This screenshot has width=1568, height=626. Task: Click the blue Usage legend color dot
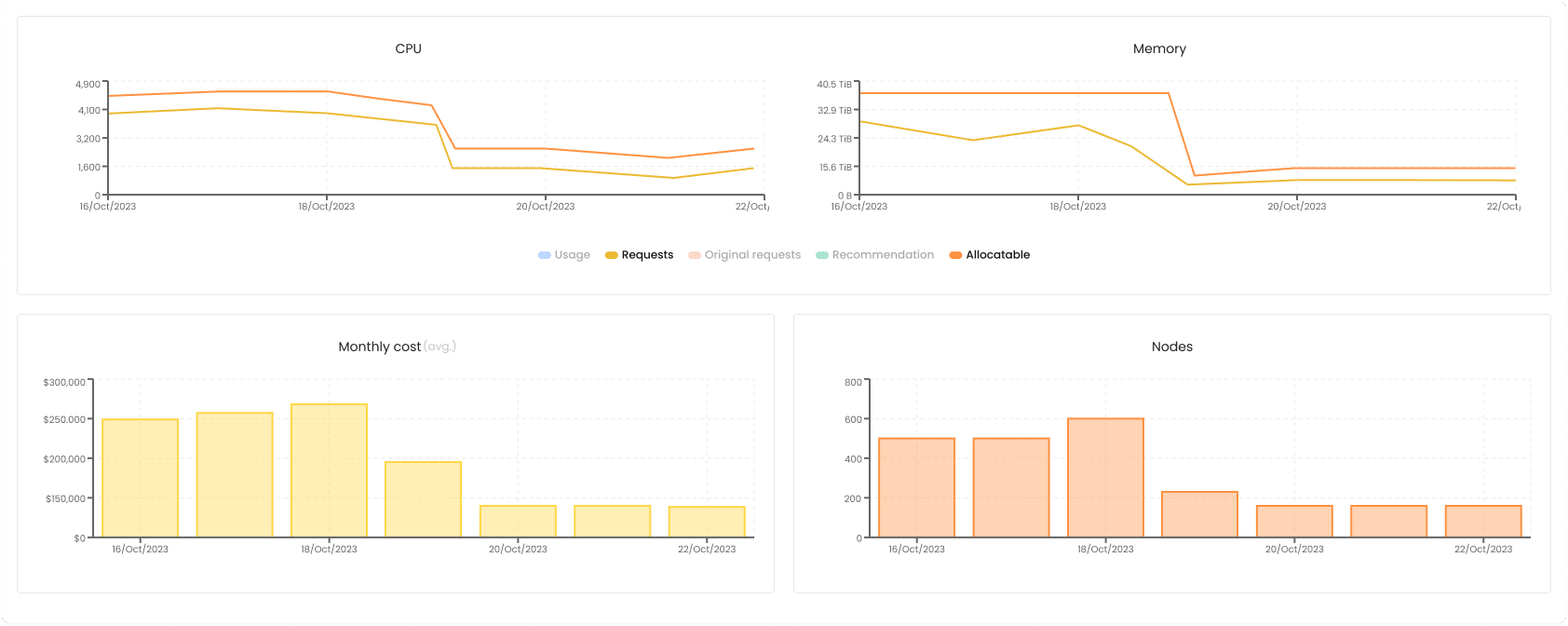[x=545, y=255]
